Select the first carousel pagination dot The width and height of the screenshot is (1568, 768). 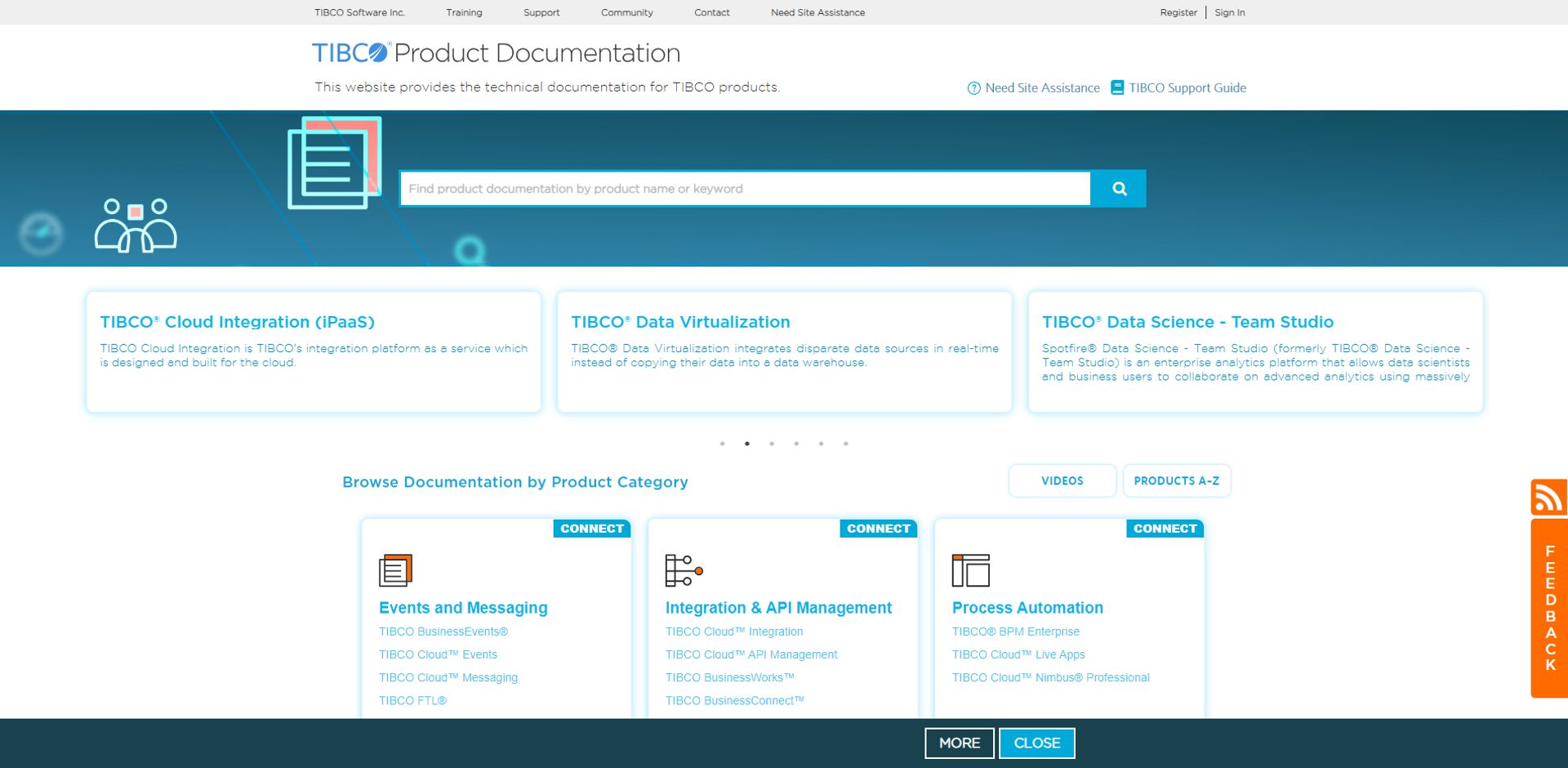click(x=722, y=444)
